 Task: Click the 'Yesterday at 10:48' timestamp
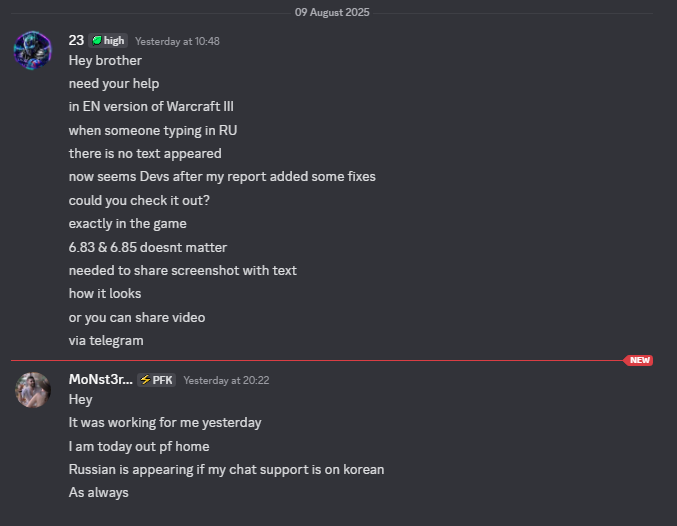coord(177,41)
